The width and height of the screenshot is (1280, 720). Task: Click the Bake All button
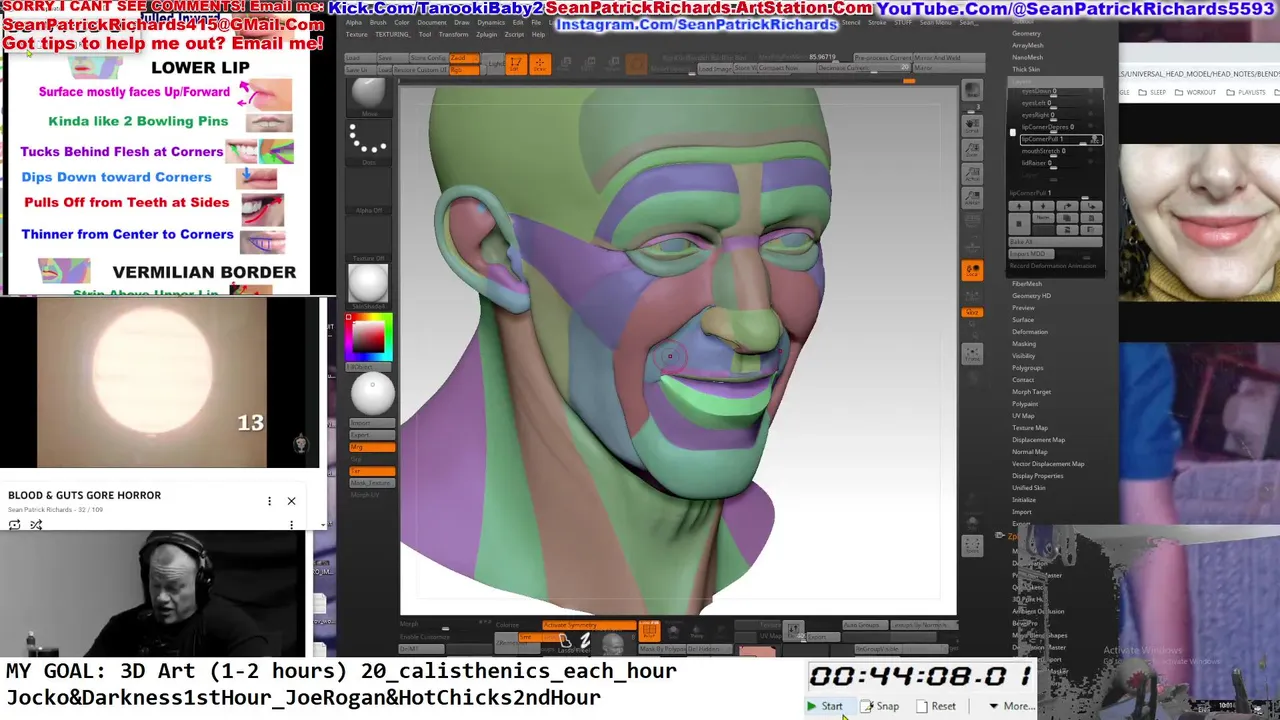[x=1055, y=242]
